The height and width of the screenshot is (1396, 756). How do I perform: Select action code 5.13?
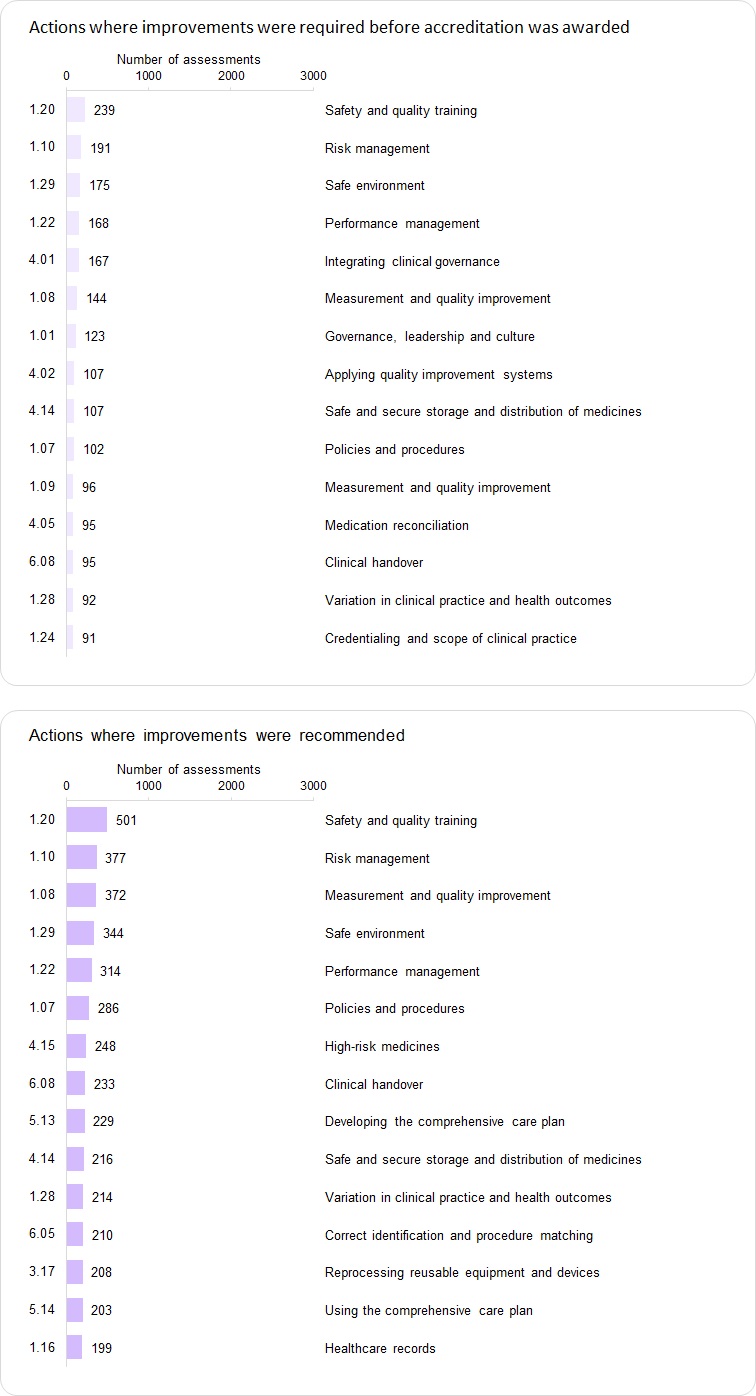pyautogui.click(x=42, y=1121)
